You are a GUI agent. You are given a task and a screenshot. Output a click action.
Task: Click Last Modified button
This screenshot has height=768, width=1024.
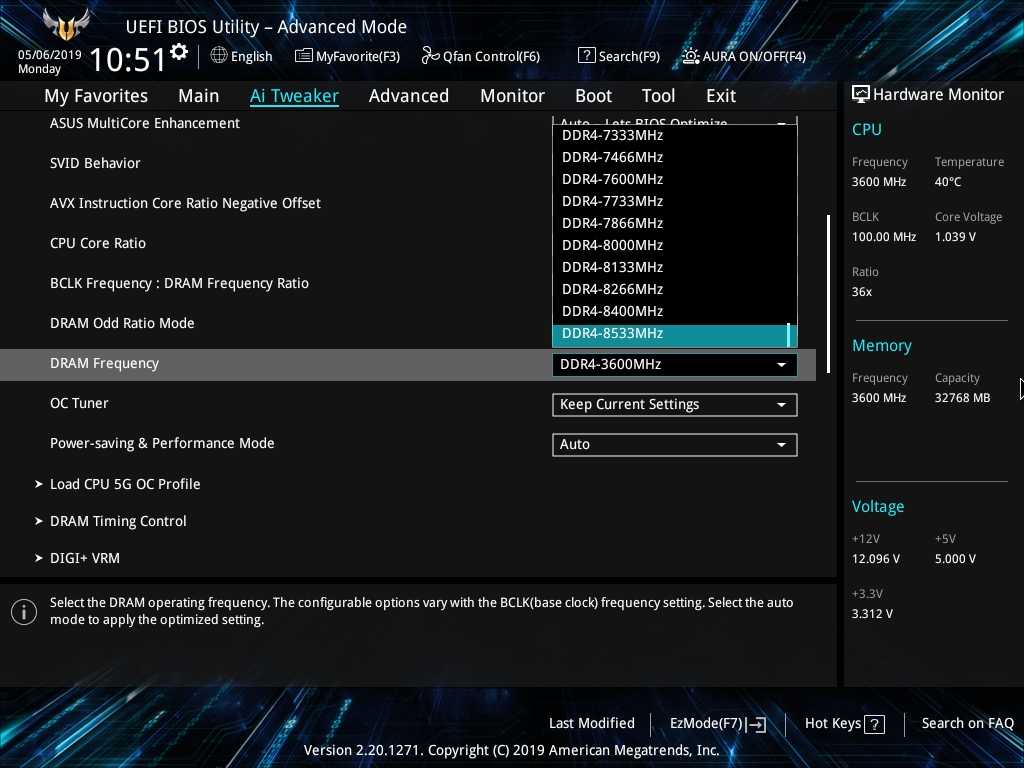591,723
